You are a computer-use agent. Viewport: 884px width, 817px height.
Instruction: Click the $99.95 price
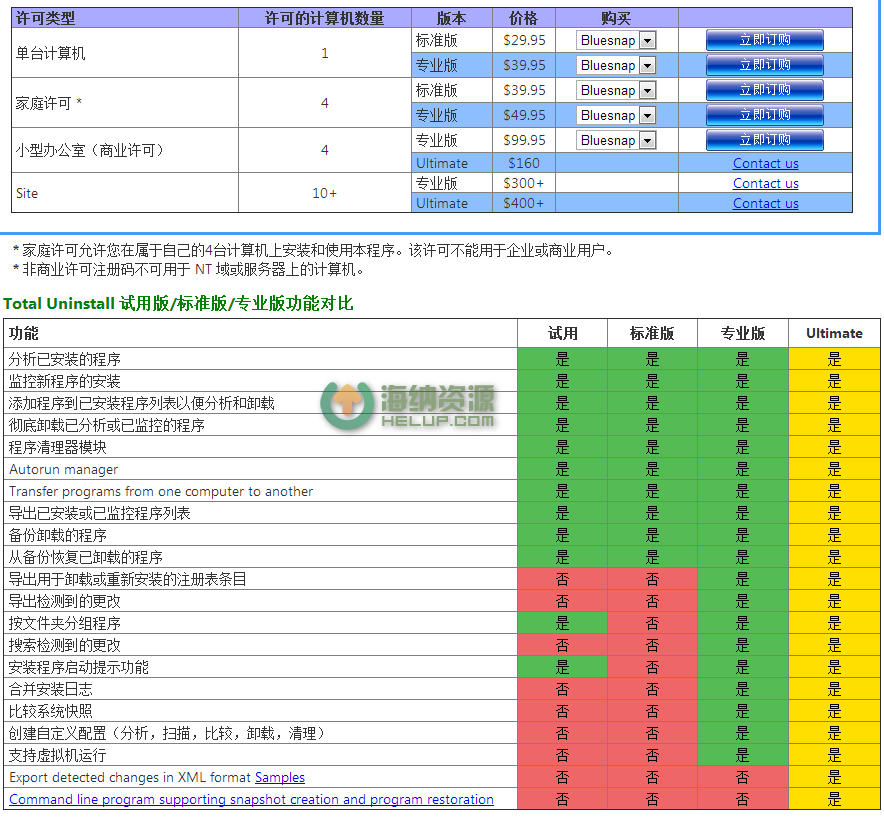pos(524,140)
